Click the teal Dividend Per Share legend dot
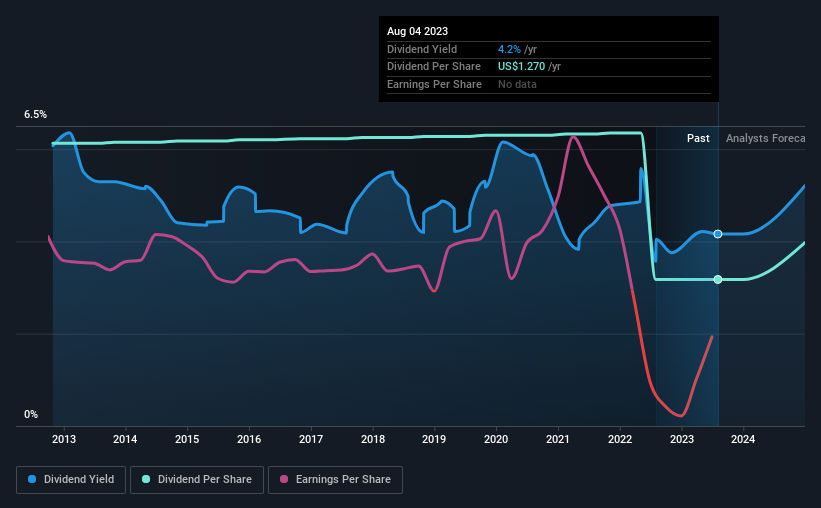 (146, 479)
